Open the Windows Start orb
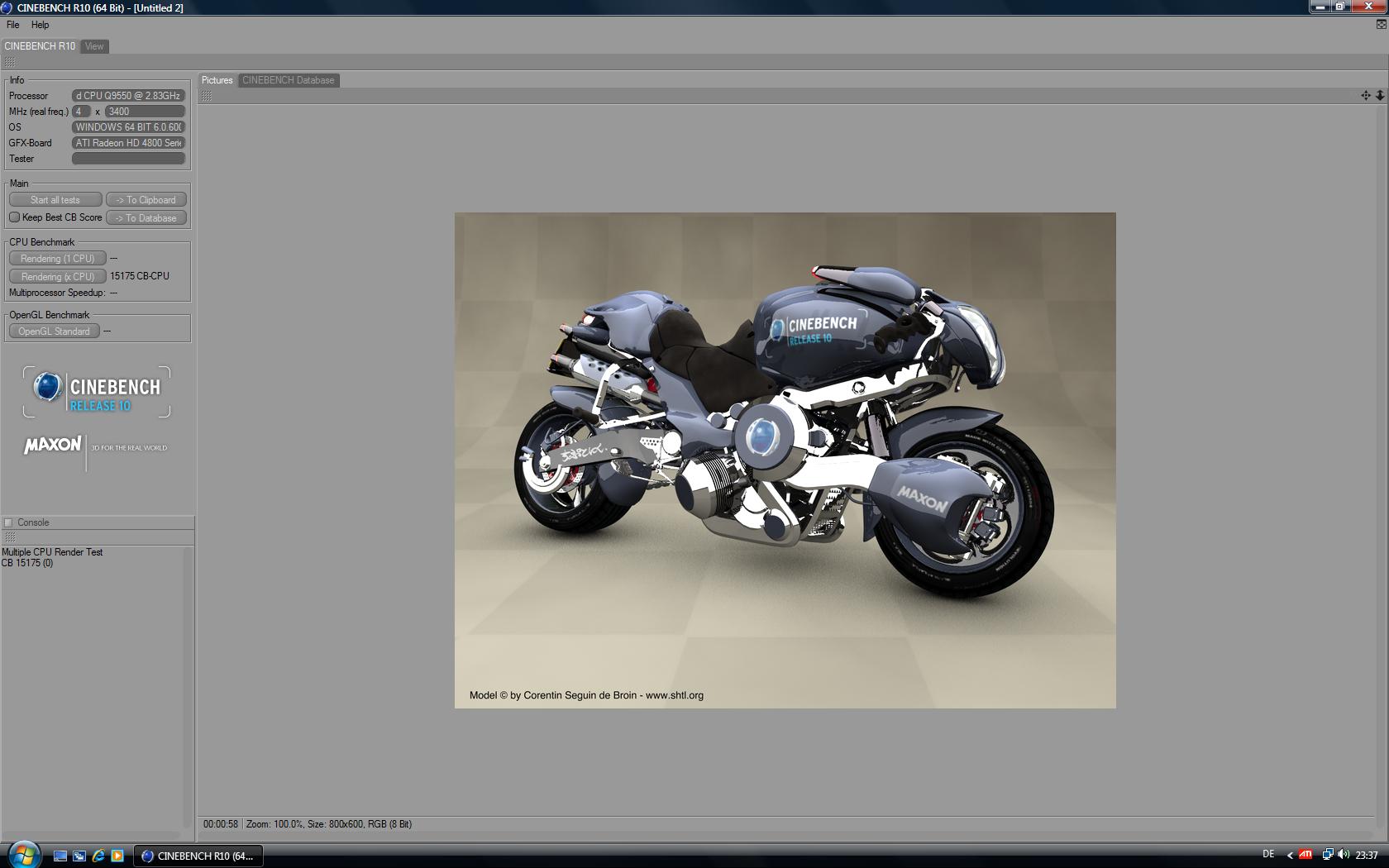 click(23, 854)
